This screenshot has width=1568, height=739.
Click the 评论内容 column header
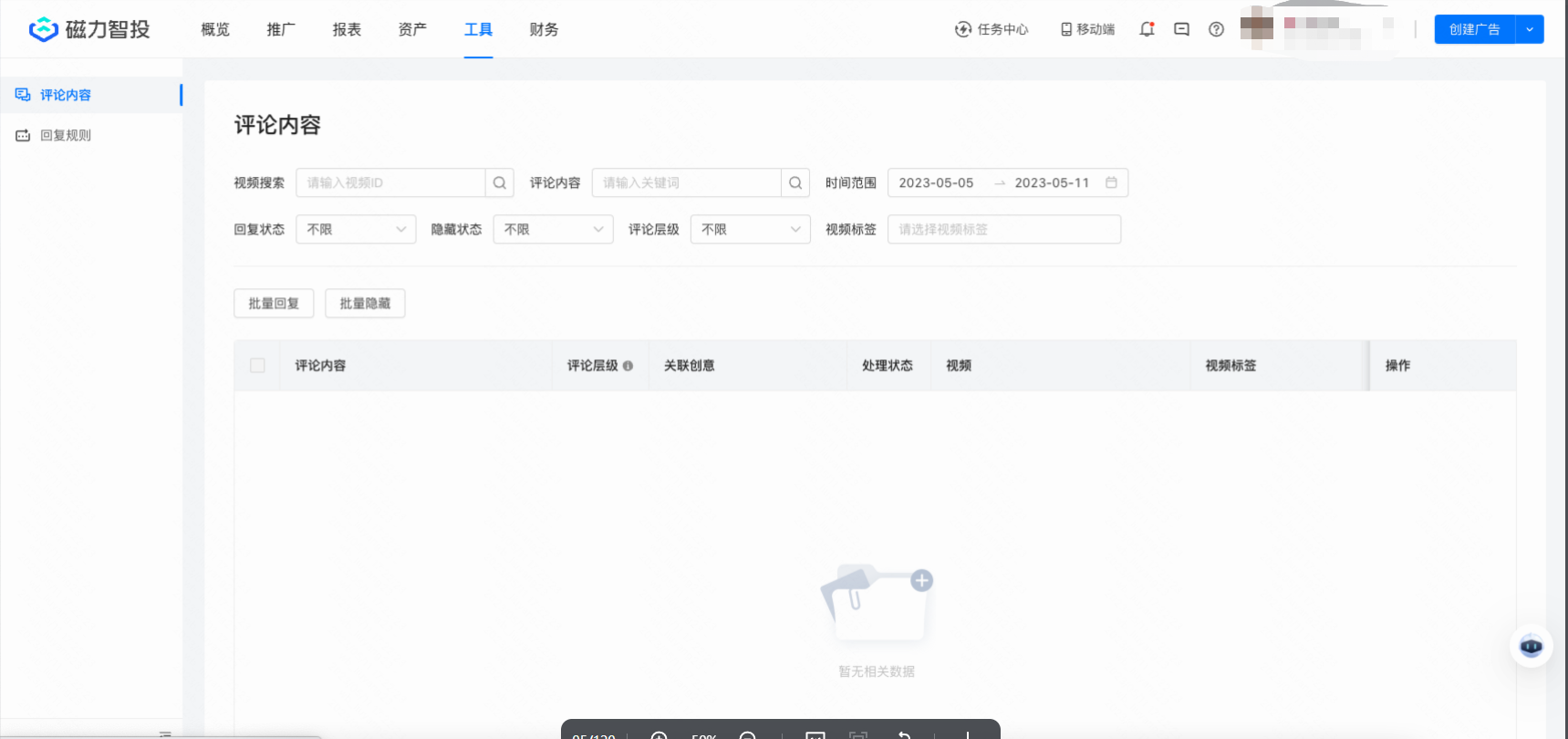[320, 365]
